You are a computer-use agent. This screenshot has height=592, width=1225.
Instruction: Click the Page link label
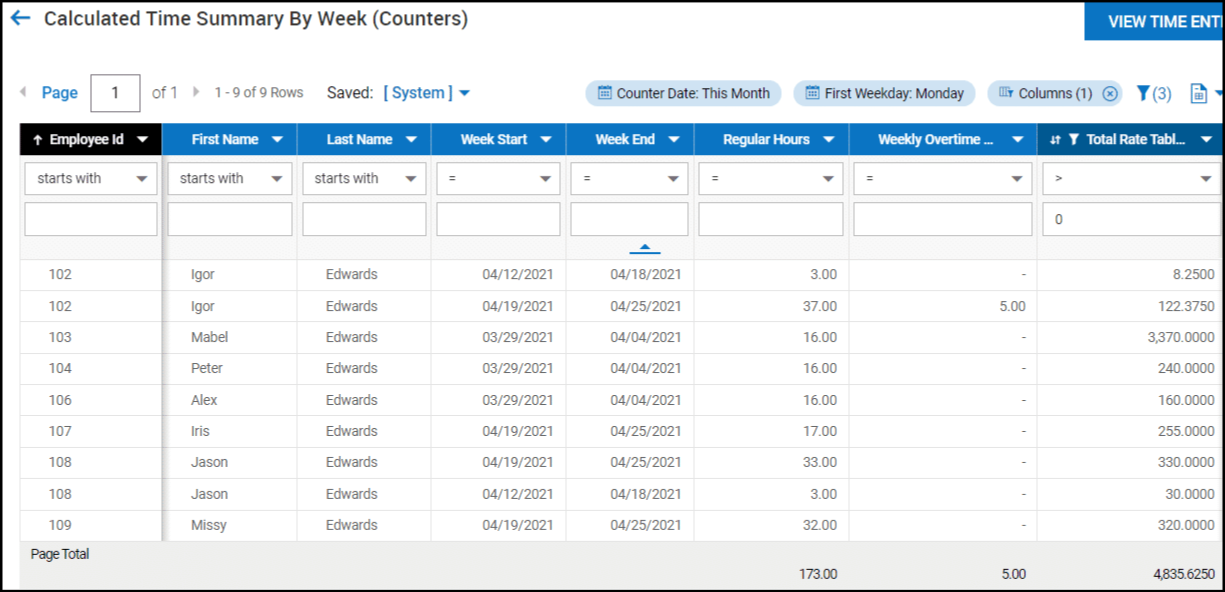click(x=59, y=93)
